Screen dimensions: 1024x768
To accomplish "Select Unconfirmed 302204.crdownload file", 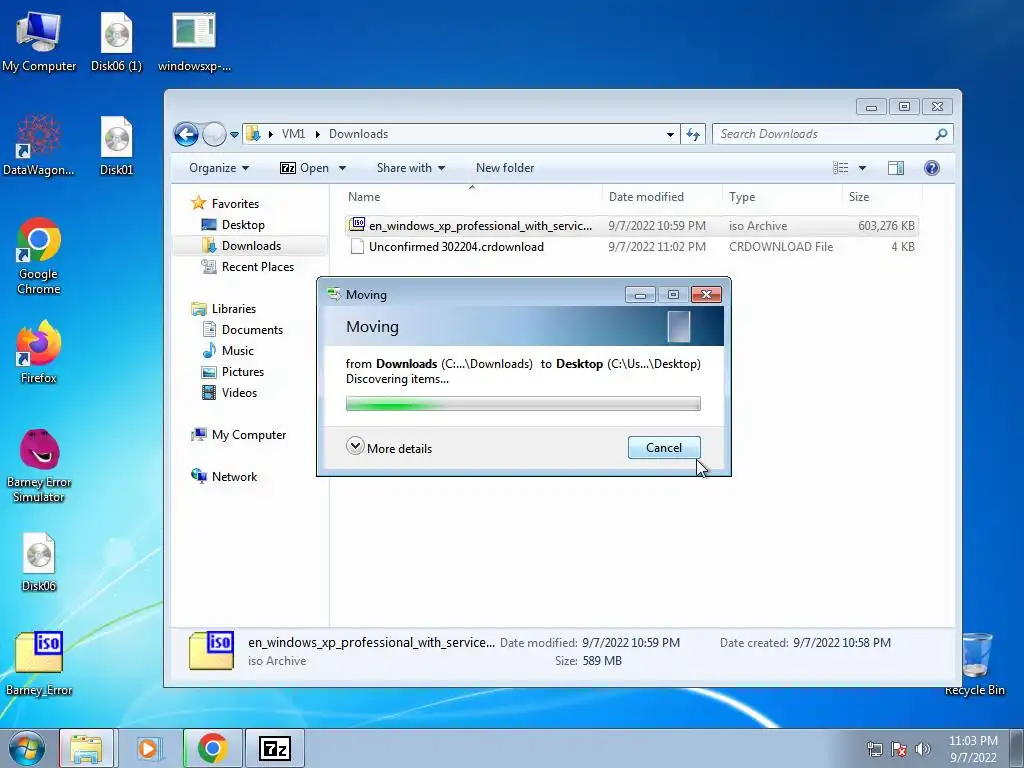I will coord(456,247).
